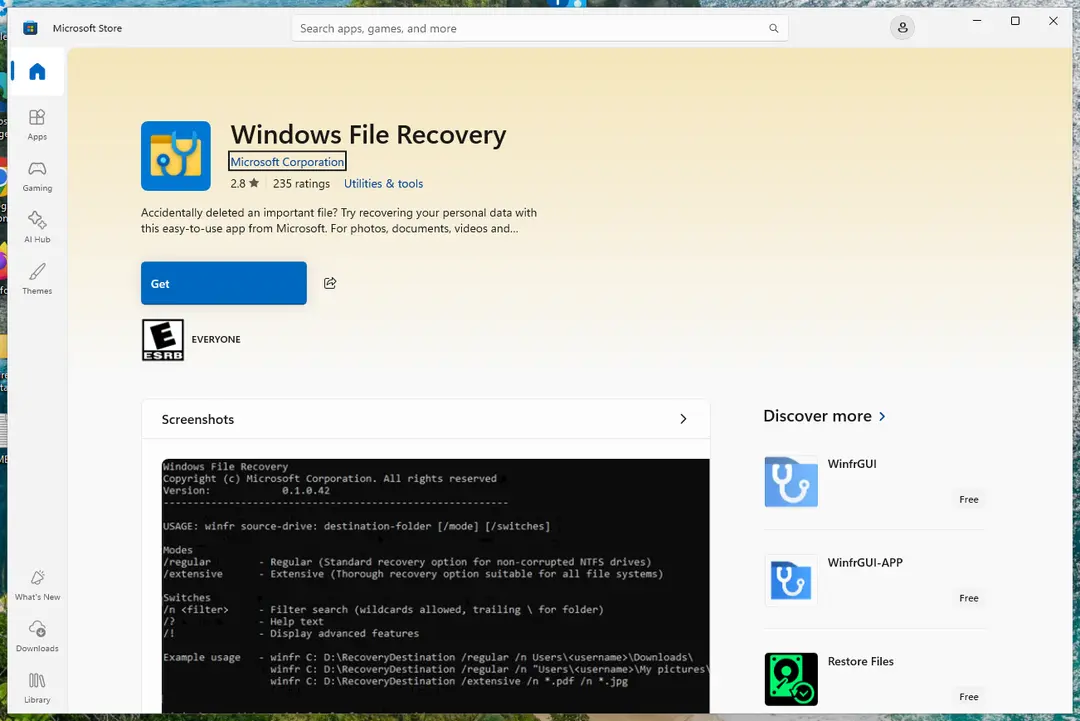Open the Restore Files app icon

(791, 679)
